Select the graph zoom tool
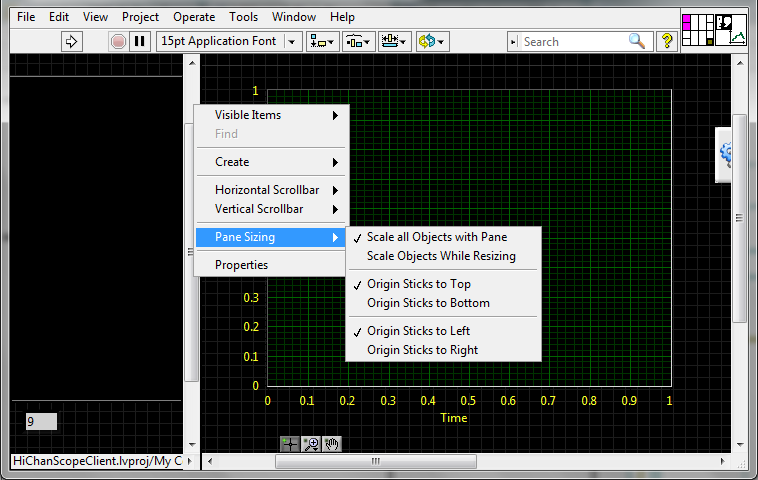 [311, 444]
